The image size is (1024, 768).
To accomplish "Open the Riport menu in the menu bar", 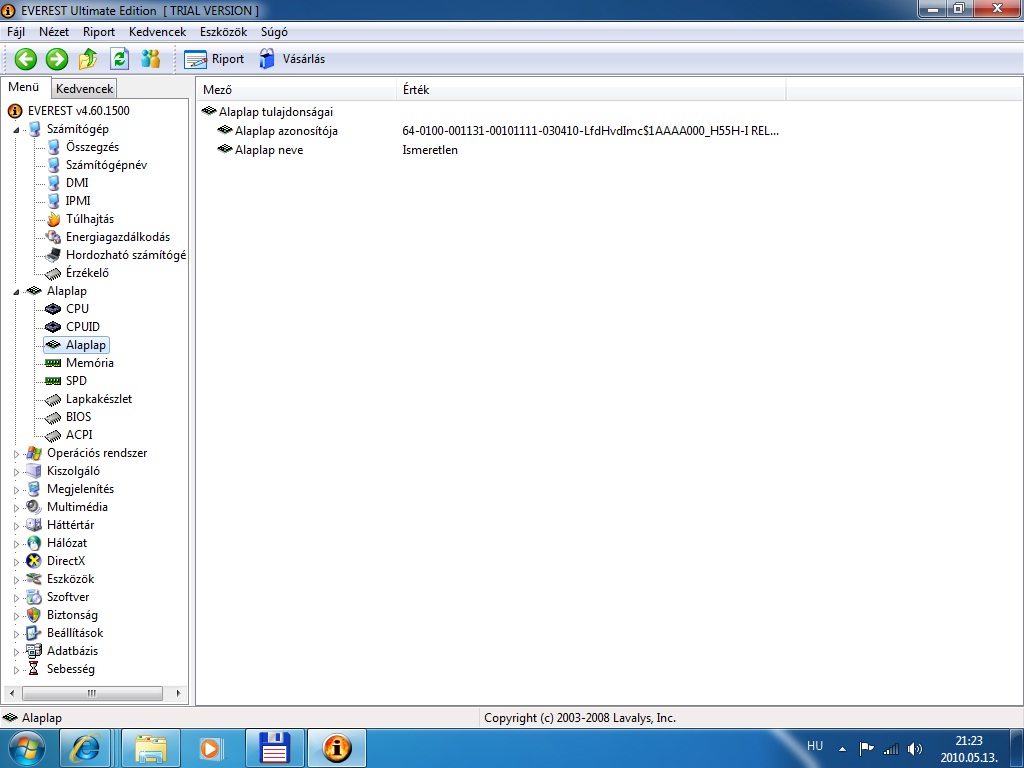I will coord(99,31).
